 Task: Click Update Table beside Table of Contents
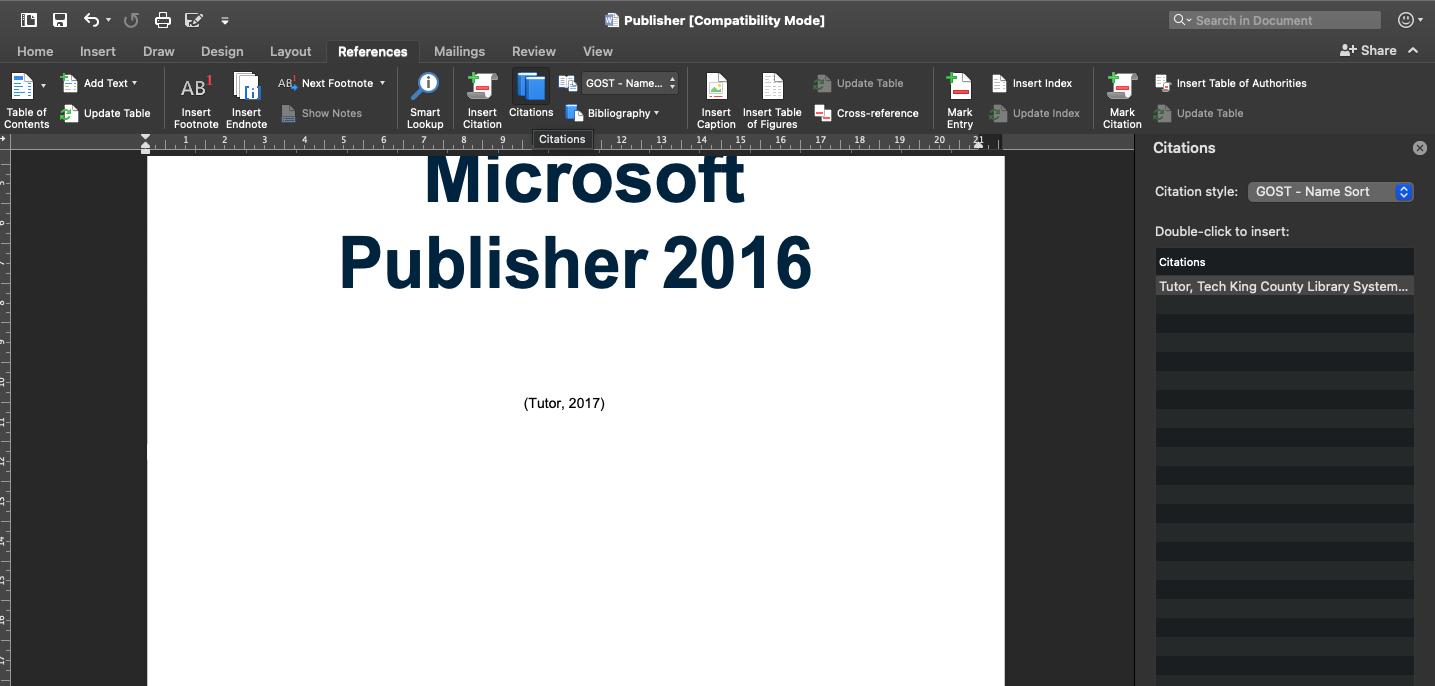point(105,113)
